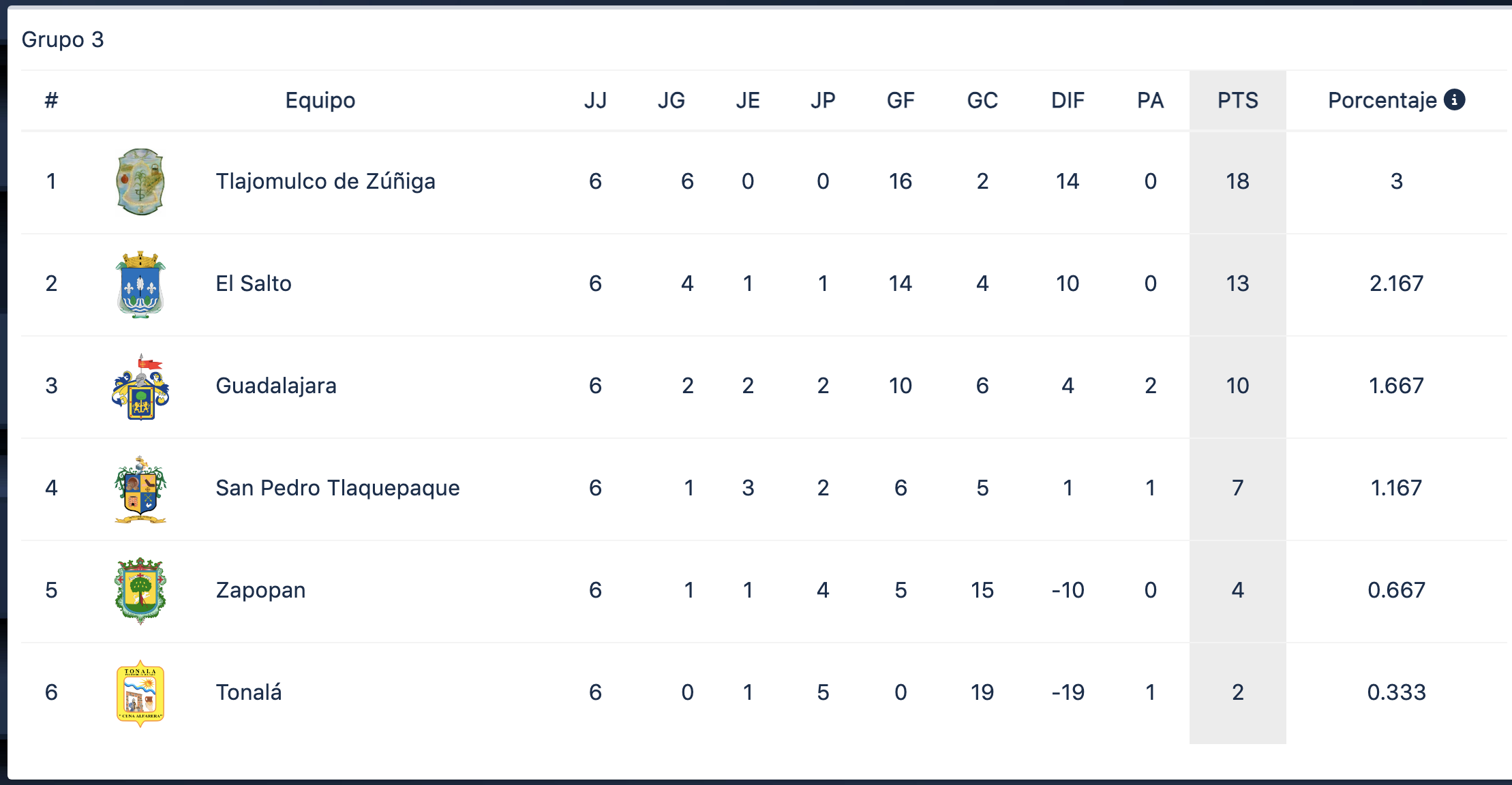Click the Tlajomulco de Zúñiga crest
1512x785 pixels.
tap(140, 182)
